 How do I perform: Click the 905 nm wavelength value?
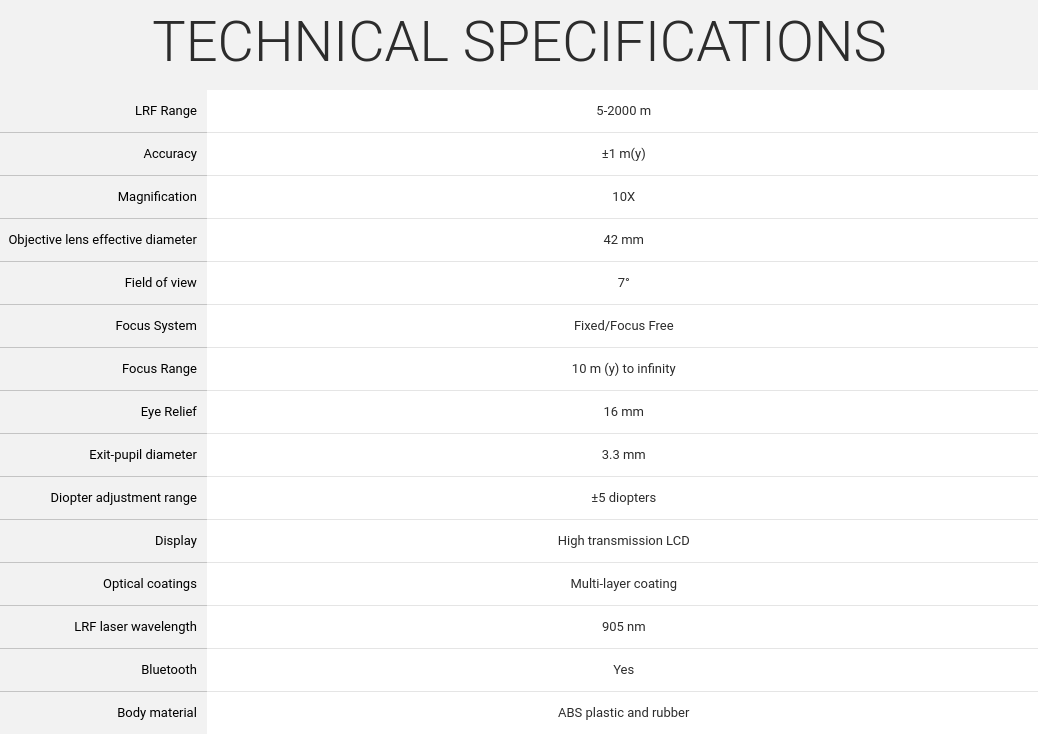tap(624, 627)
